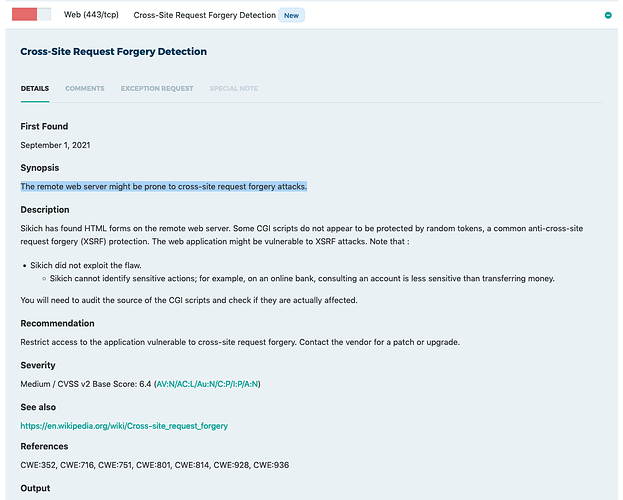
Task: Select the Special Note tab
Action: pyautogui.click(x=234, y=89)
